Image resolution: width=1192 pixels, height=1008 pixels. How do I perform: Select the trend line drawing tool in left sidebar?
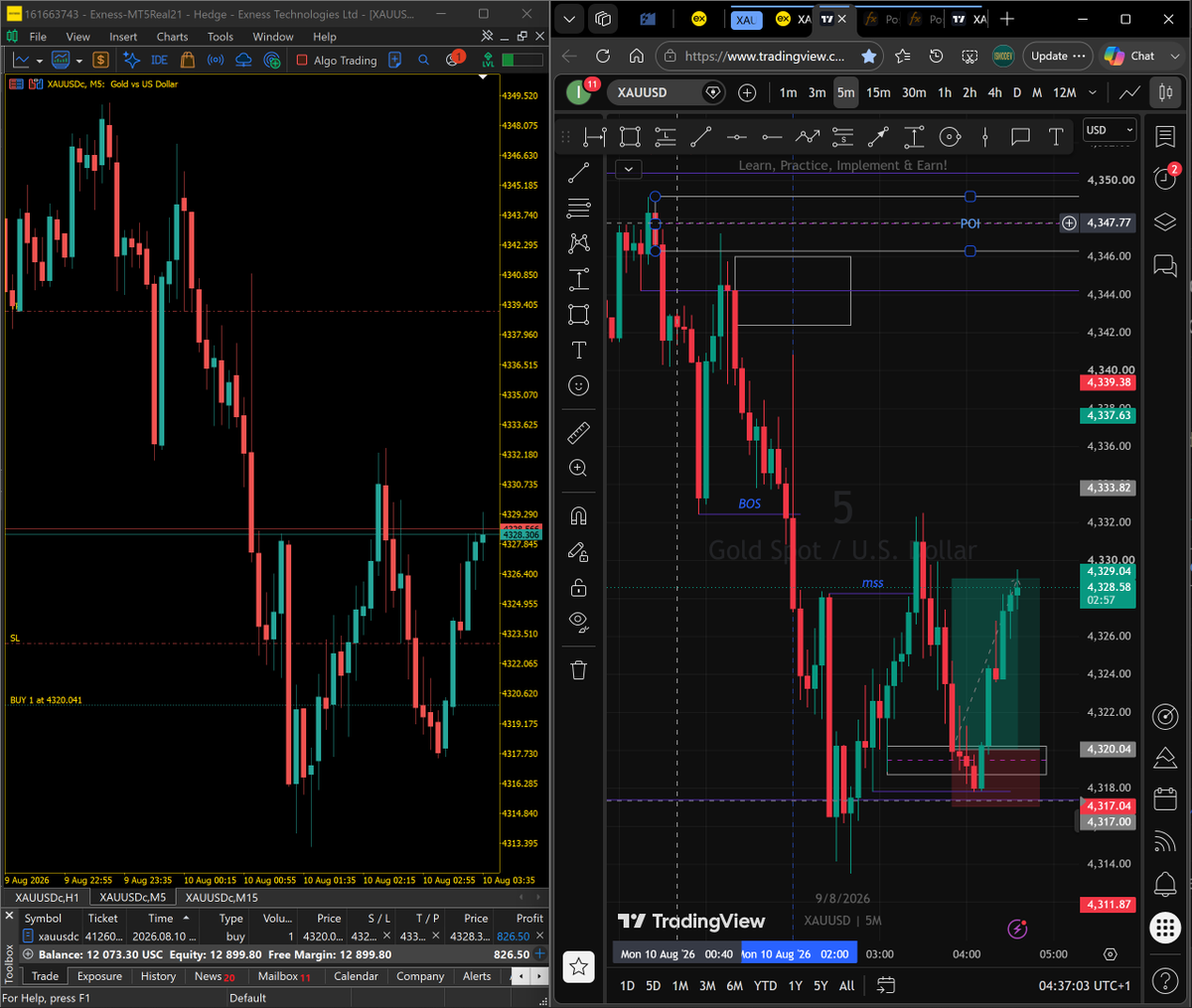(x=579, y=173)
